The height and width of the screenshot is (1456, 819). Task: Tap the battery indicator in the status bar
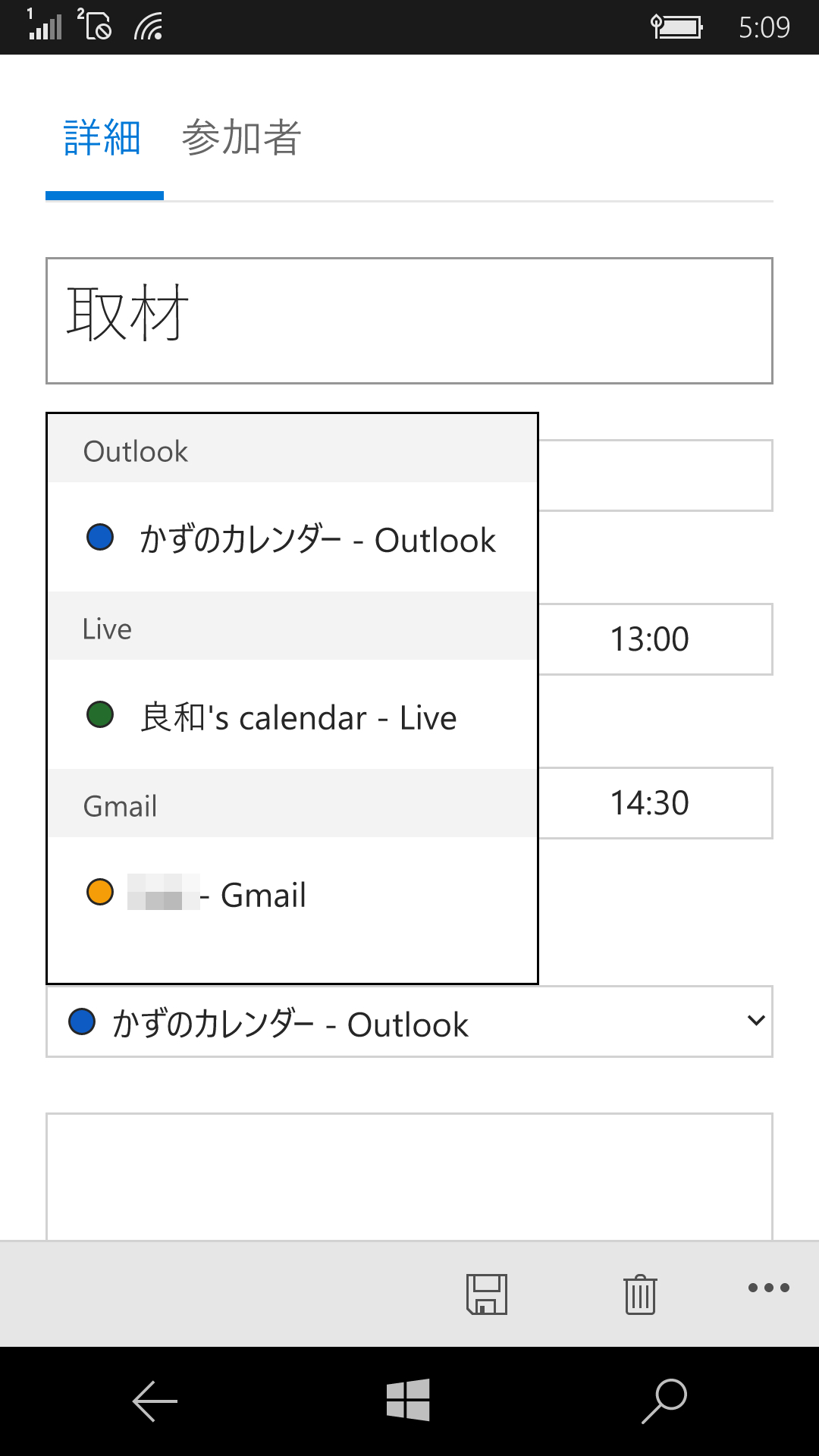(x=676, y=27)
